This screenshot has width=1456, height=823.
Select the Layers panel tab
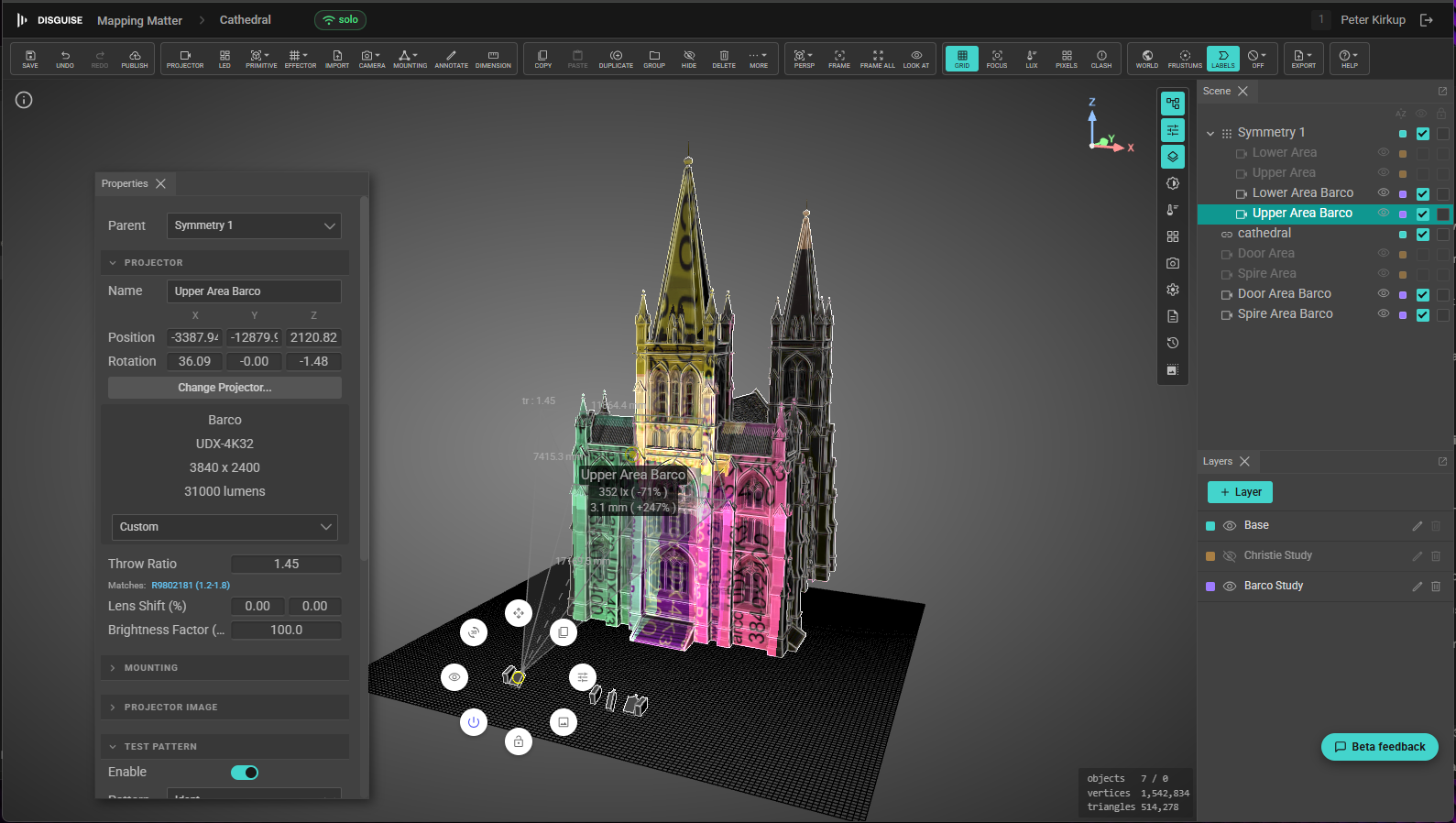pos(1218,461)
